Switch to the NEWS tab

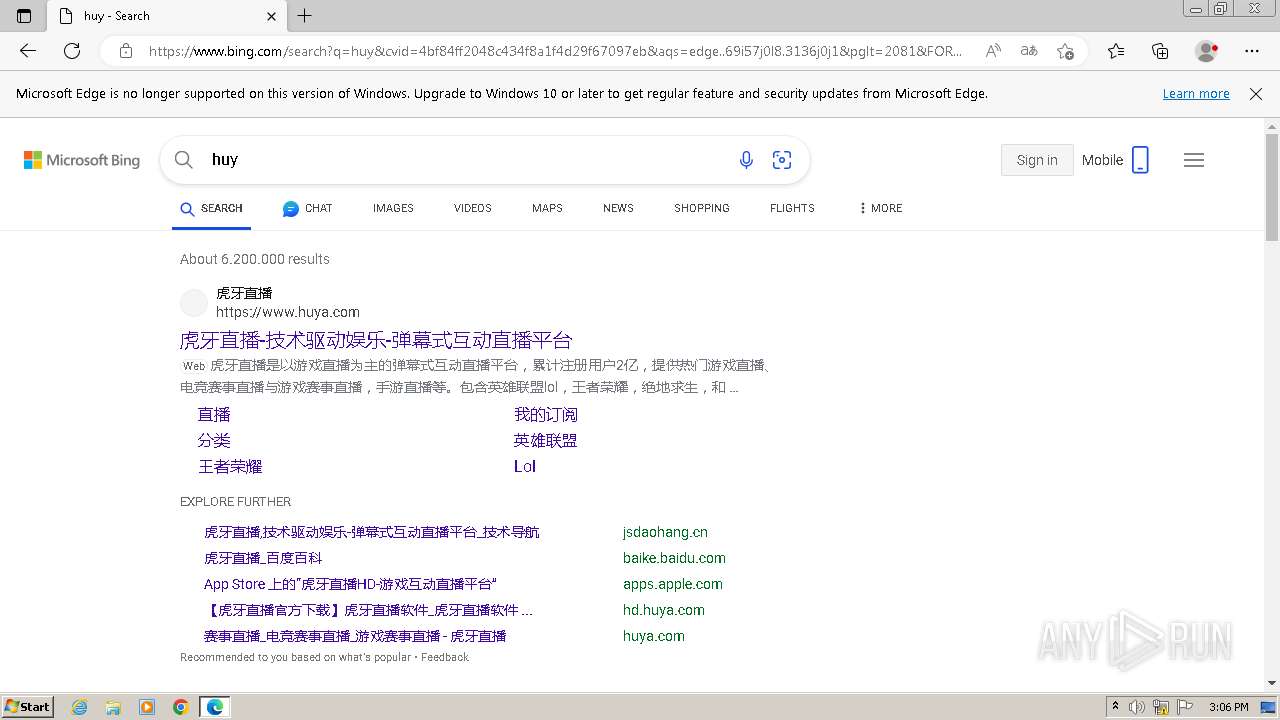click(618, 208)
